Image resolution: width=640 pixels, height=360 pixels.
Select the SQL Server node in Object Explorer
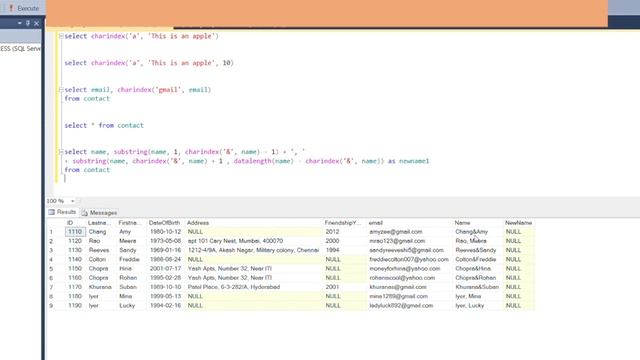[20, 49]
